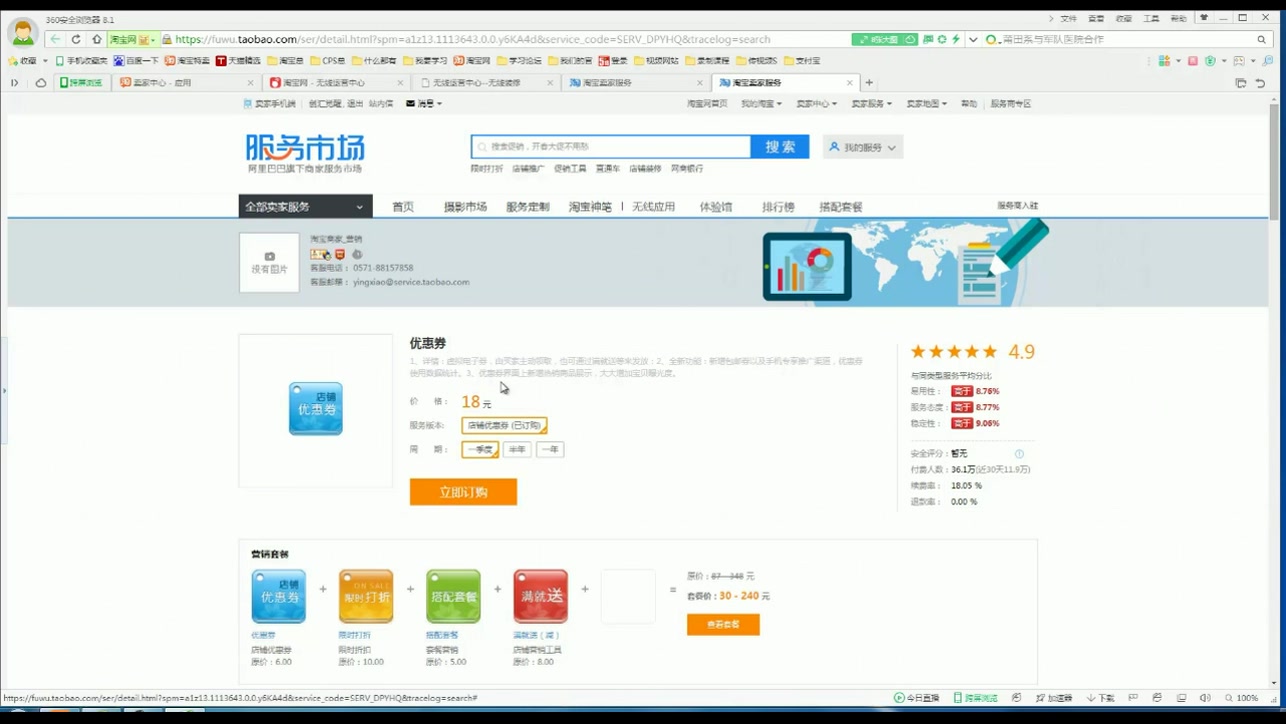This screenshot has height=724, width=1286.
Task: Expand the 全部卖家服务 category dropdown
Action: (305, 207)
